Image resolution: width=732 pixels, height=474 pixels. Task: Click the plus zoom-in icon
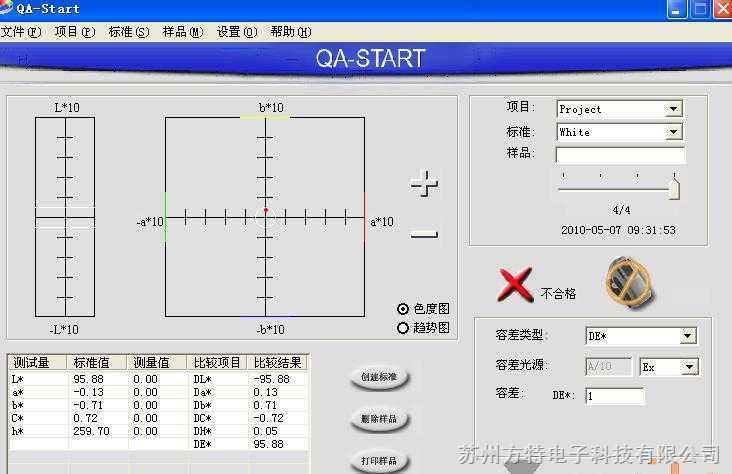point(424,183)
